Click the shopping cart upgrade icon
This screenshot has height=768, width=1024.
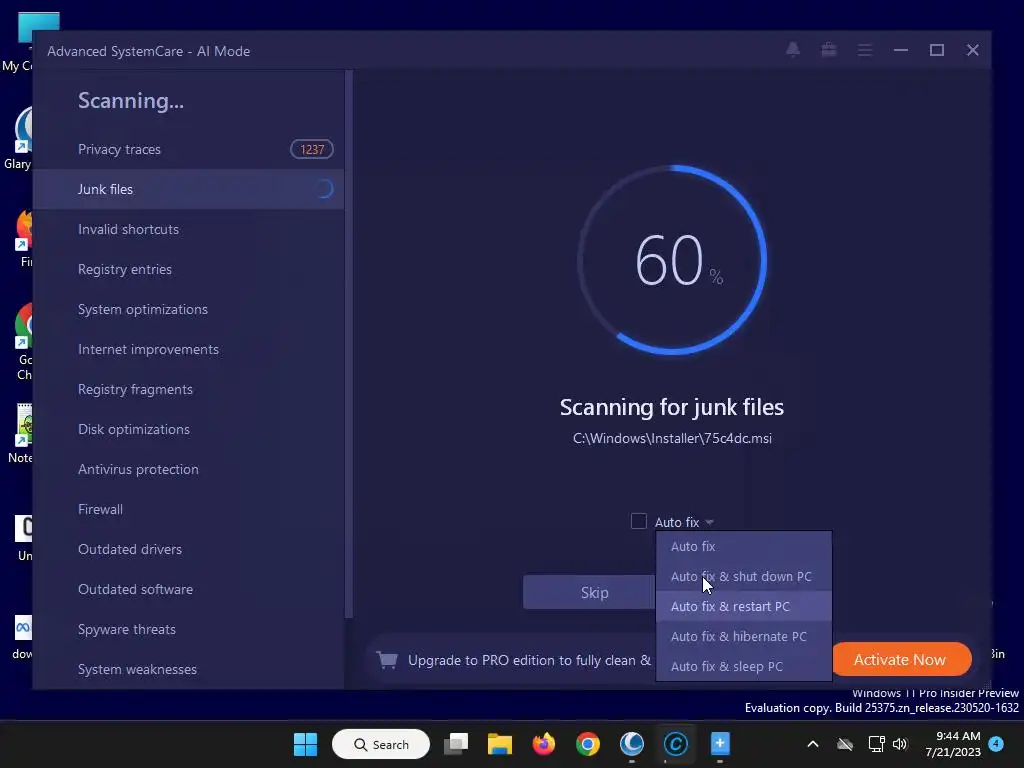387,660
